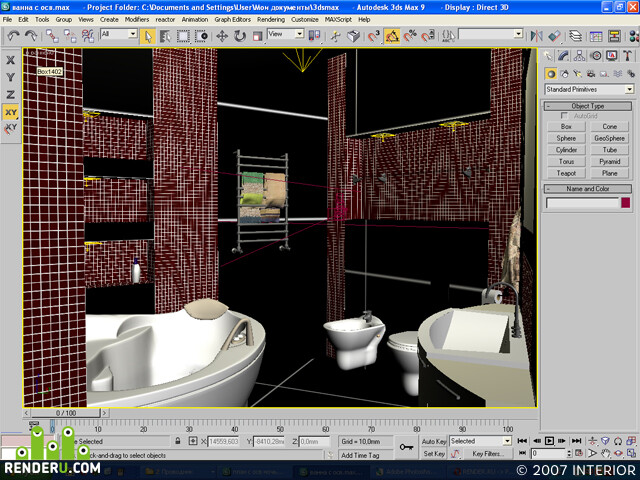Open the Layer Manager icon
Viewport: 640px width, 480px height.
[x=576, y=36]
